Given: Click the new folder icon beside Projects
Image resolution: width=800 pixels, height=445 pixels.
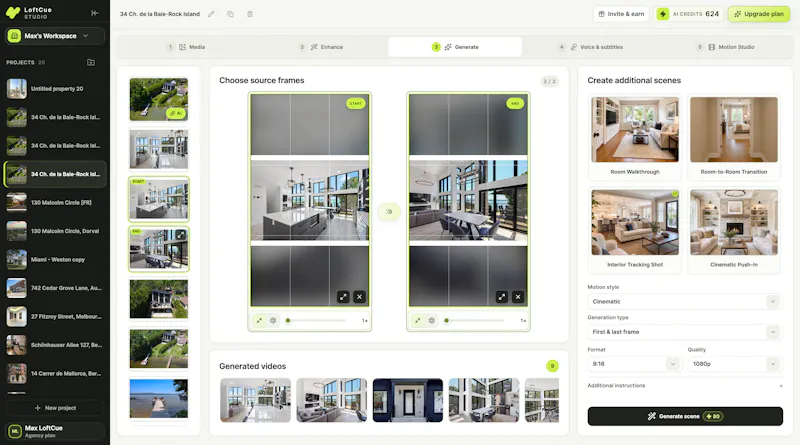Looking at the screenshot, I should [x=91, y=62].
